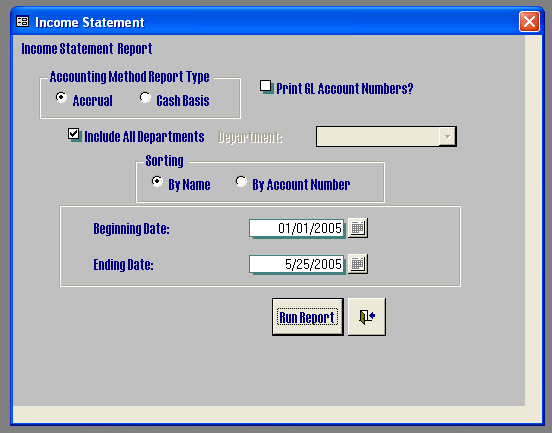The image size is (552, 433).
Task: Click the Ending Date field showing 5/25/2005
Action: click(296, 264)
